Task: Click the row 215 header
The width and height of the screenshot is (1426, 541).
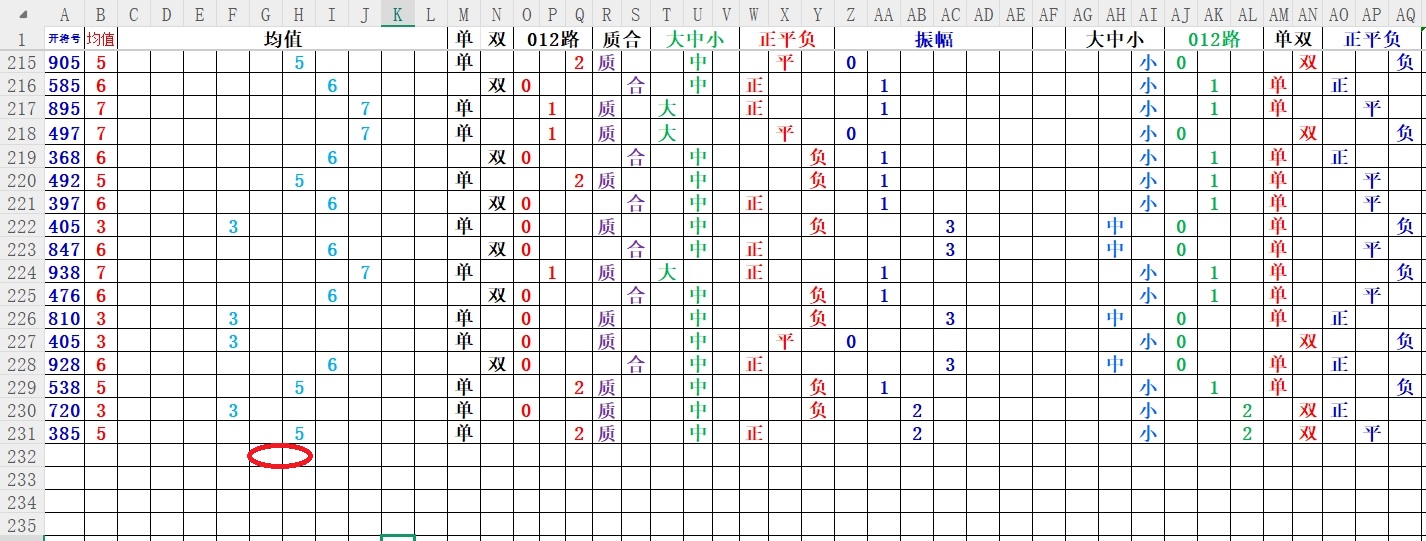Action: coord(22,62)
